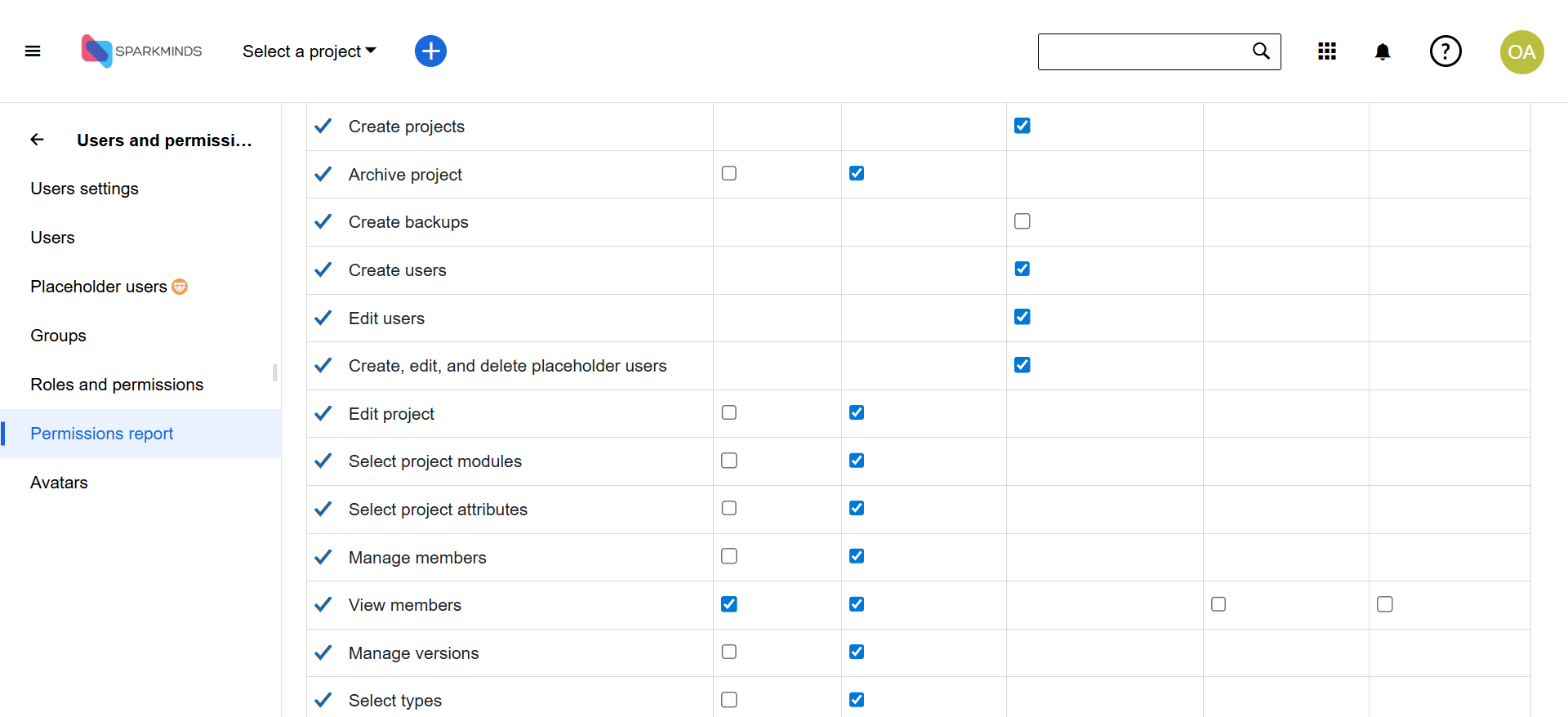The width and height of the screenshot is (1568, 717).
Task: Go to the Groups menu item
Action: (58, 336)
